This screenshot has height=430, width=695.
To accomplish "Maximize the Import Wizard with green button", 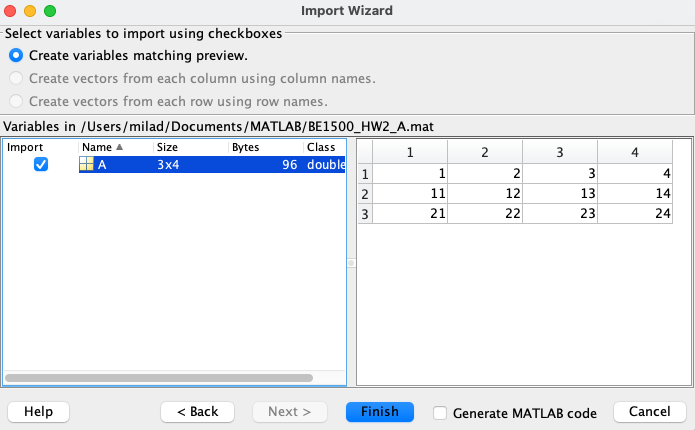I will pyautogui.click(x=50, y=11).
